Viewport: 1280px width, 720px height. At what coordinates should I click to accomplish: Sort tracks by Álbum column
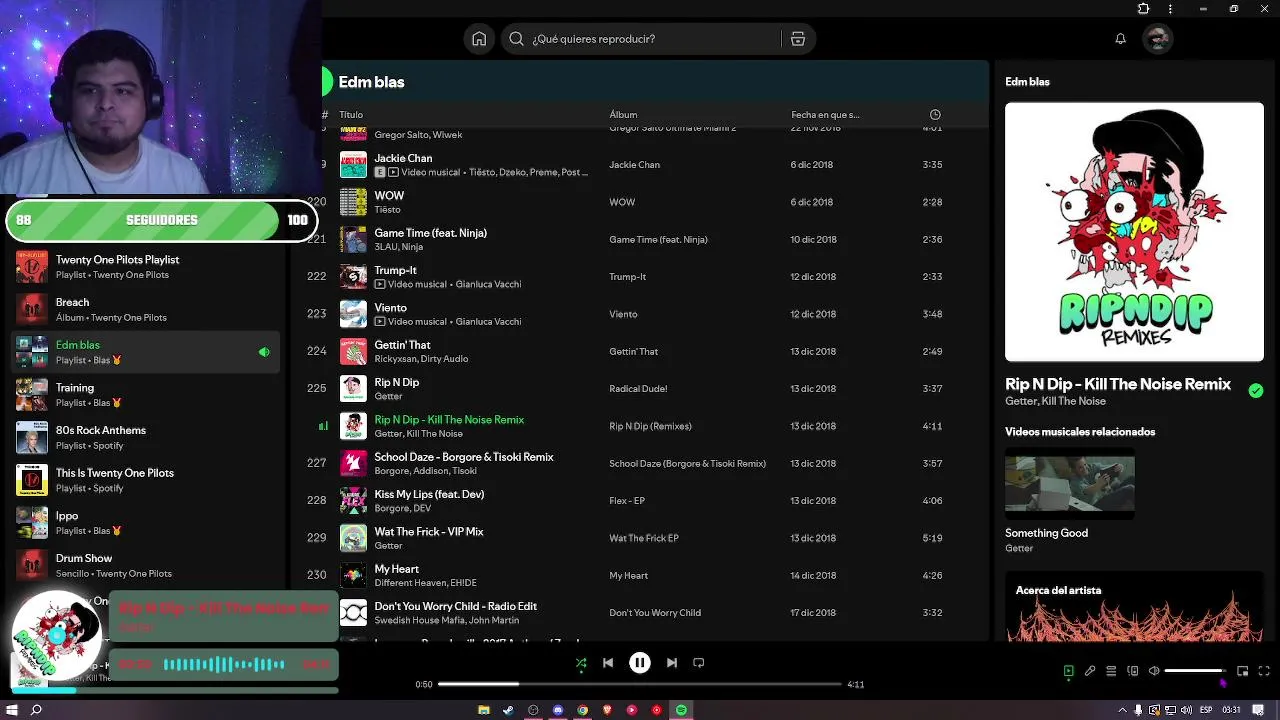623,115
